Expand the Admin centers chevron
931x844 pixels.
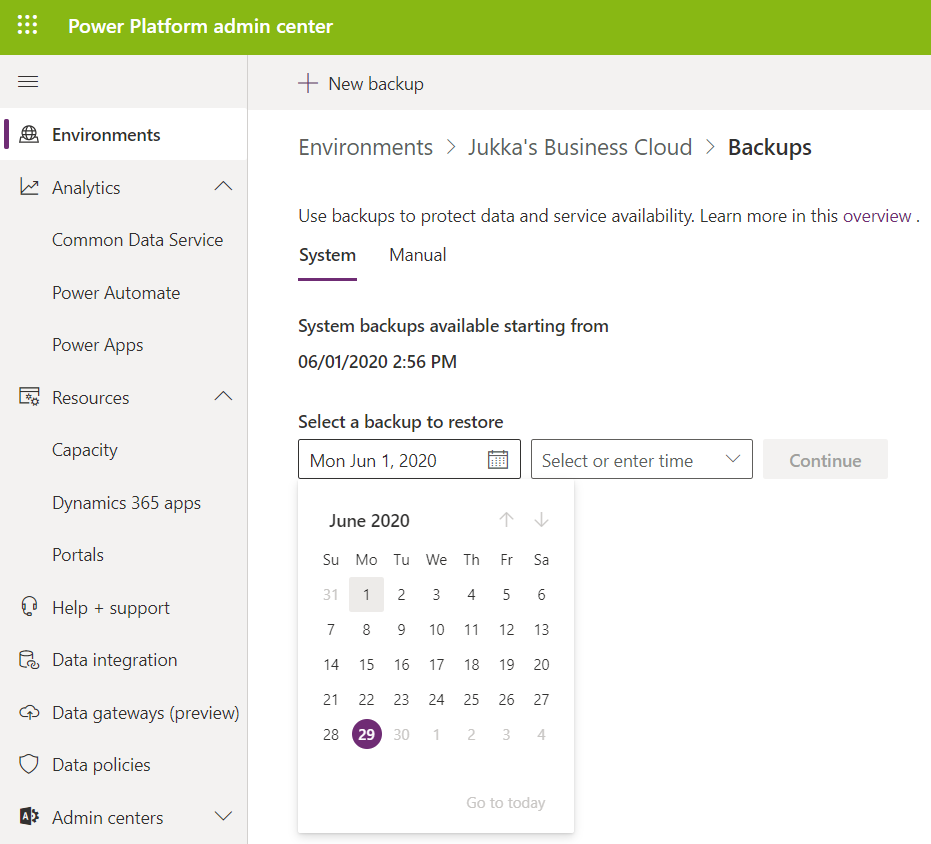[x=223, y=816]
